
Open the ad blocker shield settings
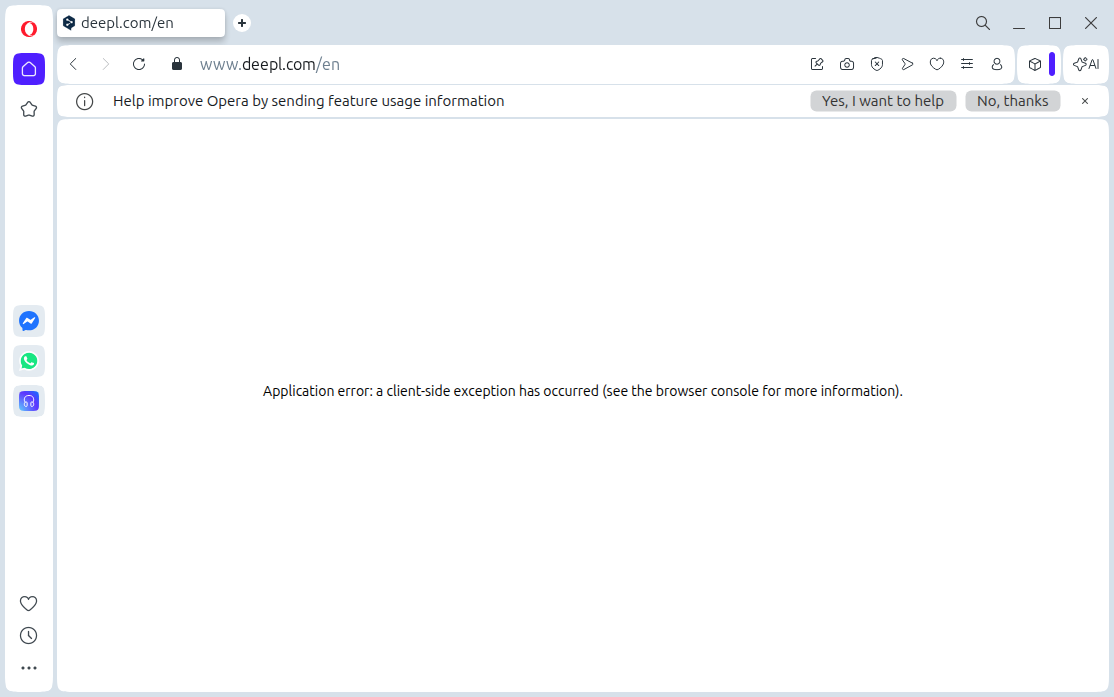(x=877, y=64)
